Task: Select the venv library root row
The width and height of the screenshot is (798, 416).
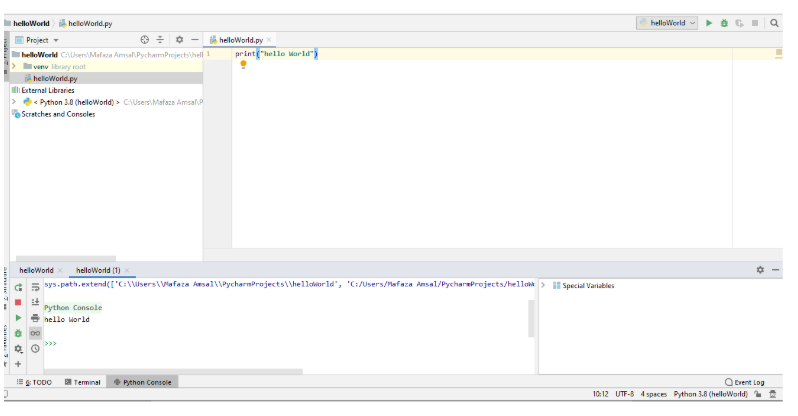Action: tap(106, 66)
